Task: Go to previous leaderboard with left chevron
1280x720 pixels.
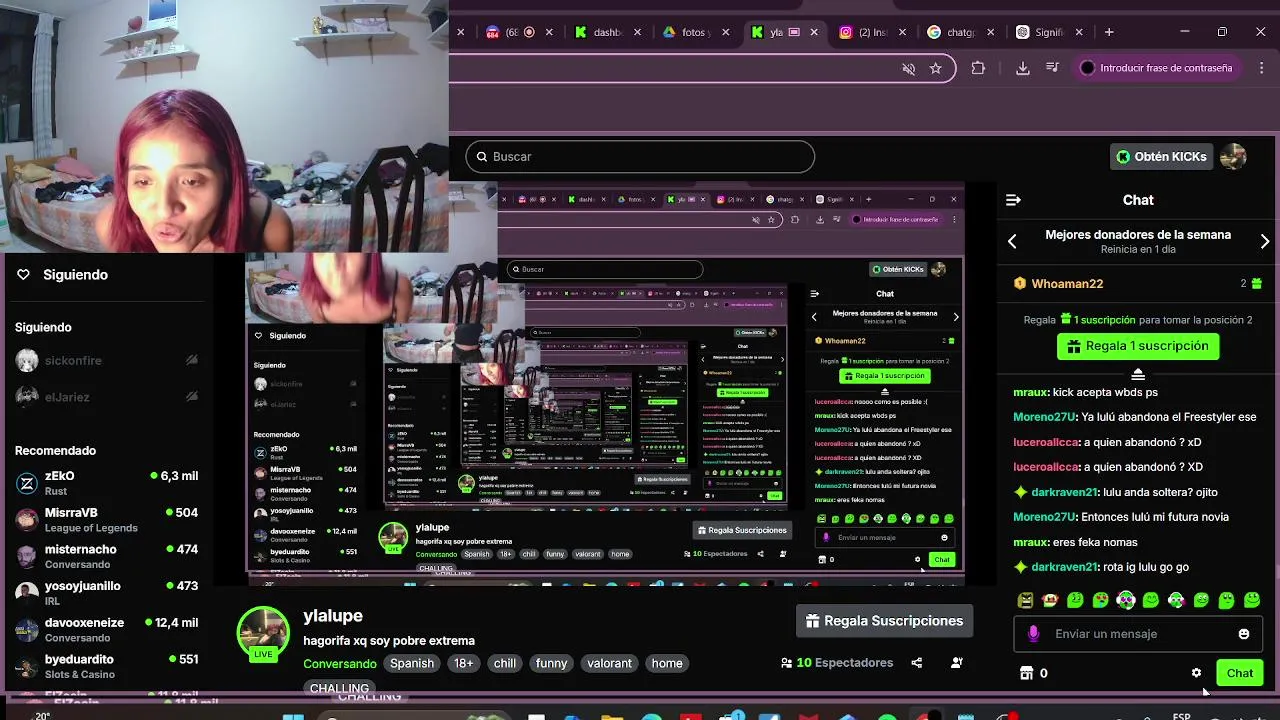Action: pyautogui.click(x=1012, y=241)
